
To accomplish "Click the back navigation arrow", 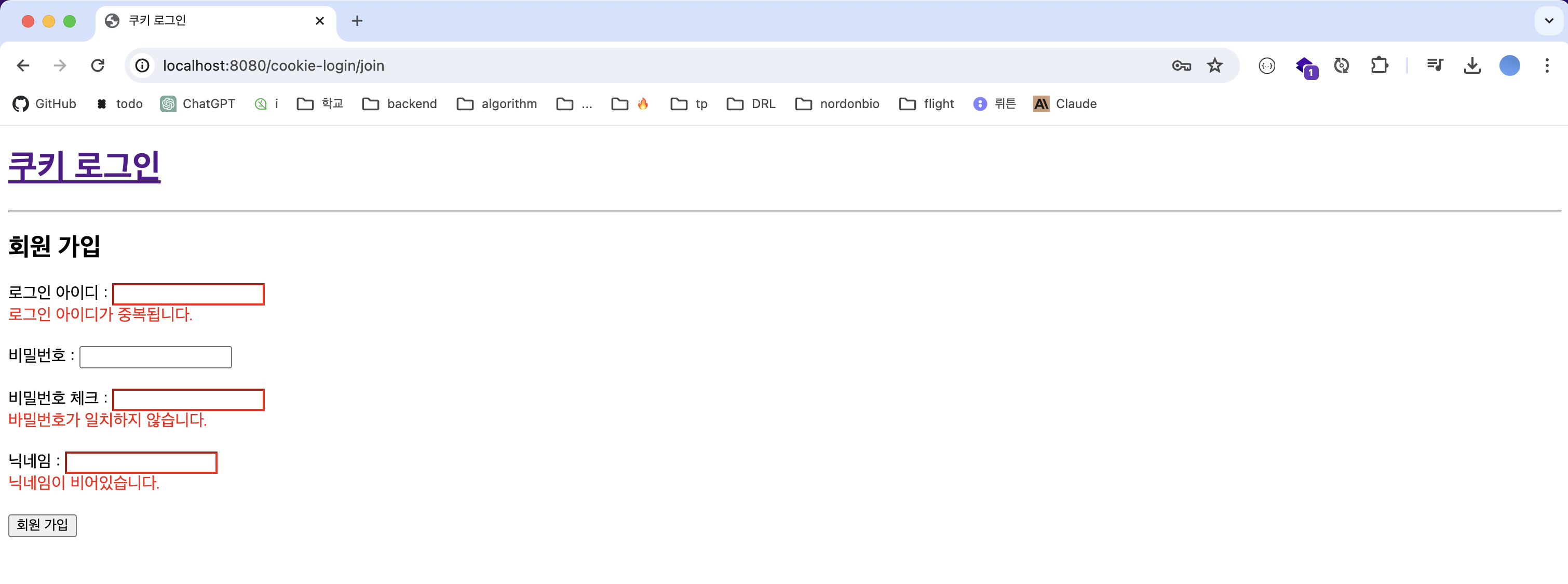I will pos(23,65).
